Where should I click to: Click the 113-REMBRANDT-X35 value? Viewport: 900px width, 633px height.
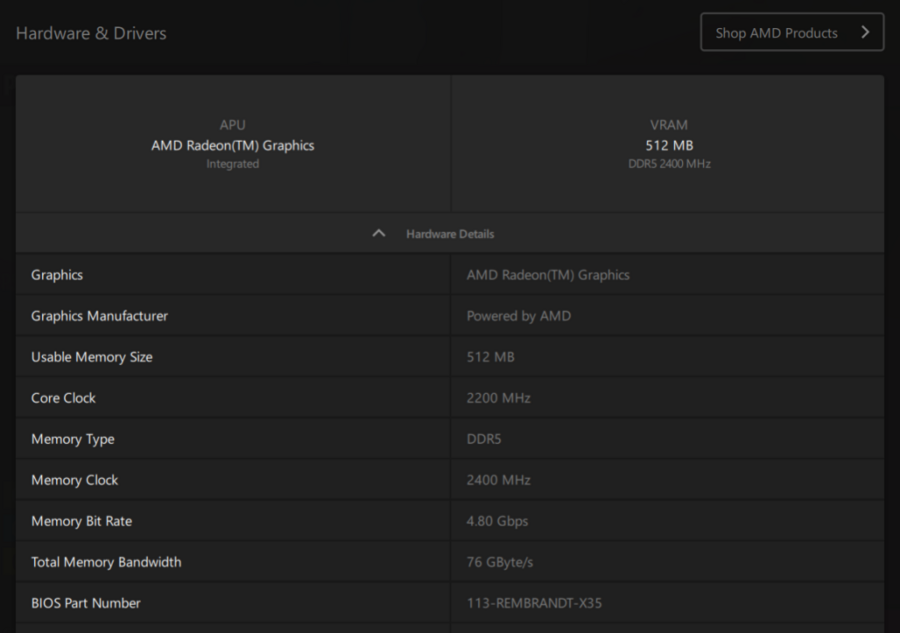point(534,603)
